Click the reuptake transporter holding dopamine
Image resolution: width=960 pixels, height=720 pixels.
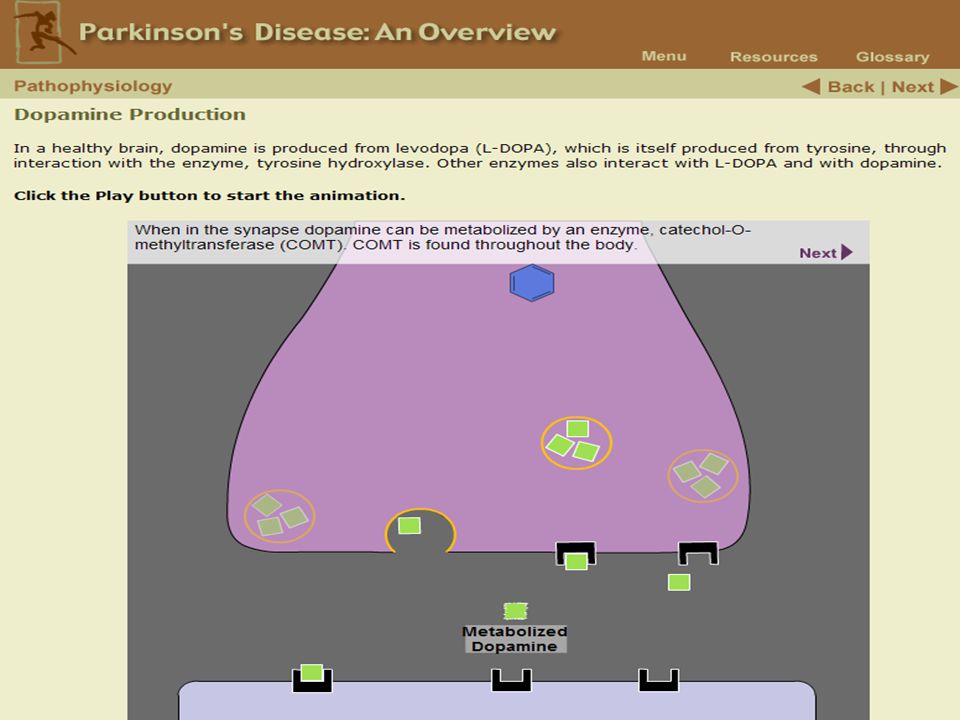tap(576, 555)
